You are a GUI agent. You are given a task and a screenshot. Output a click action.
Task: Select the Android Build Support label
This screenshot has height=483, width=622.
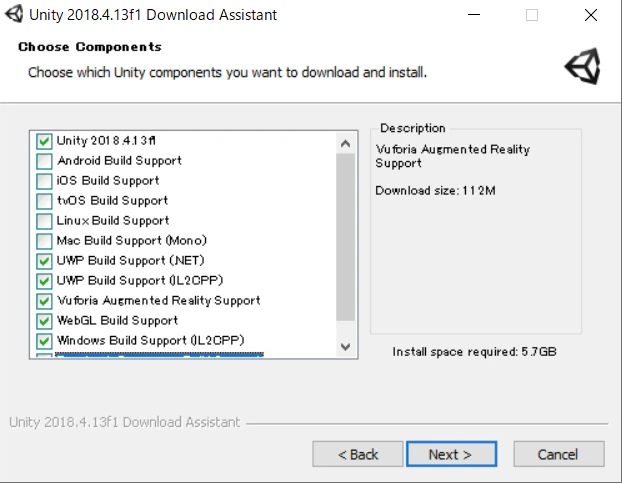tap(119, 161)
